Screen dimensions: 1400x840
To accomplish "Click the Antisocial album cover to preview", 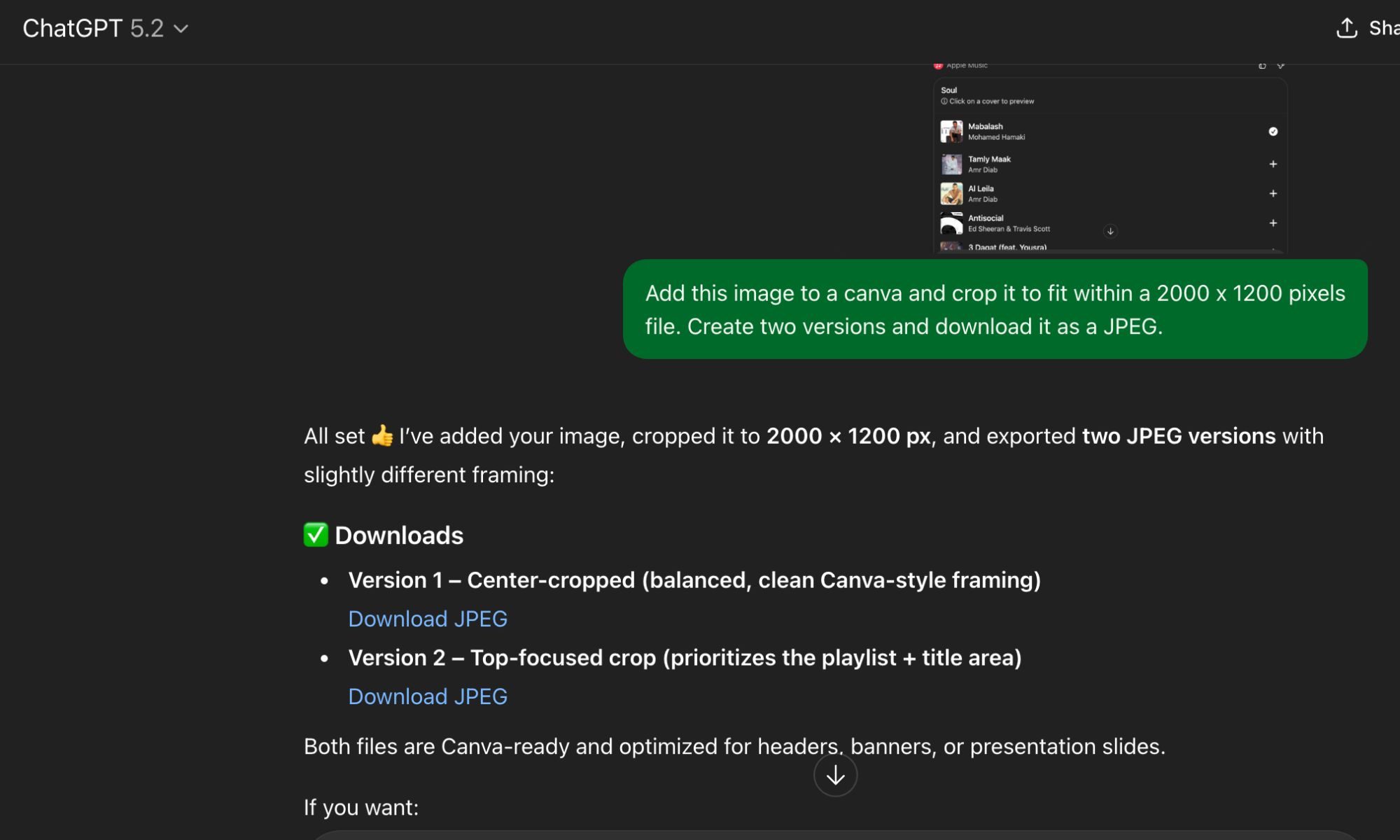I will [952, 225].
